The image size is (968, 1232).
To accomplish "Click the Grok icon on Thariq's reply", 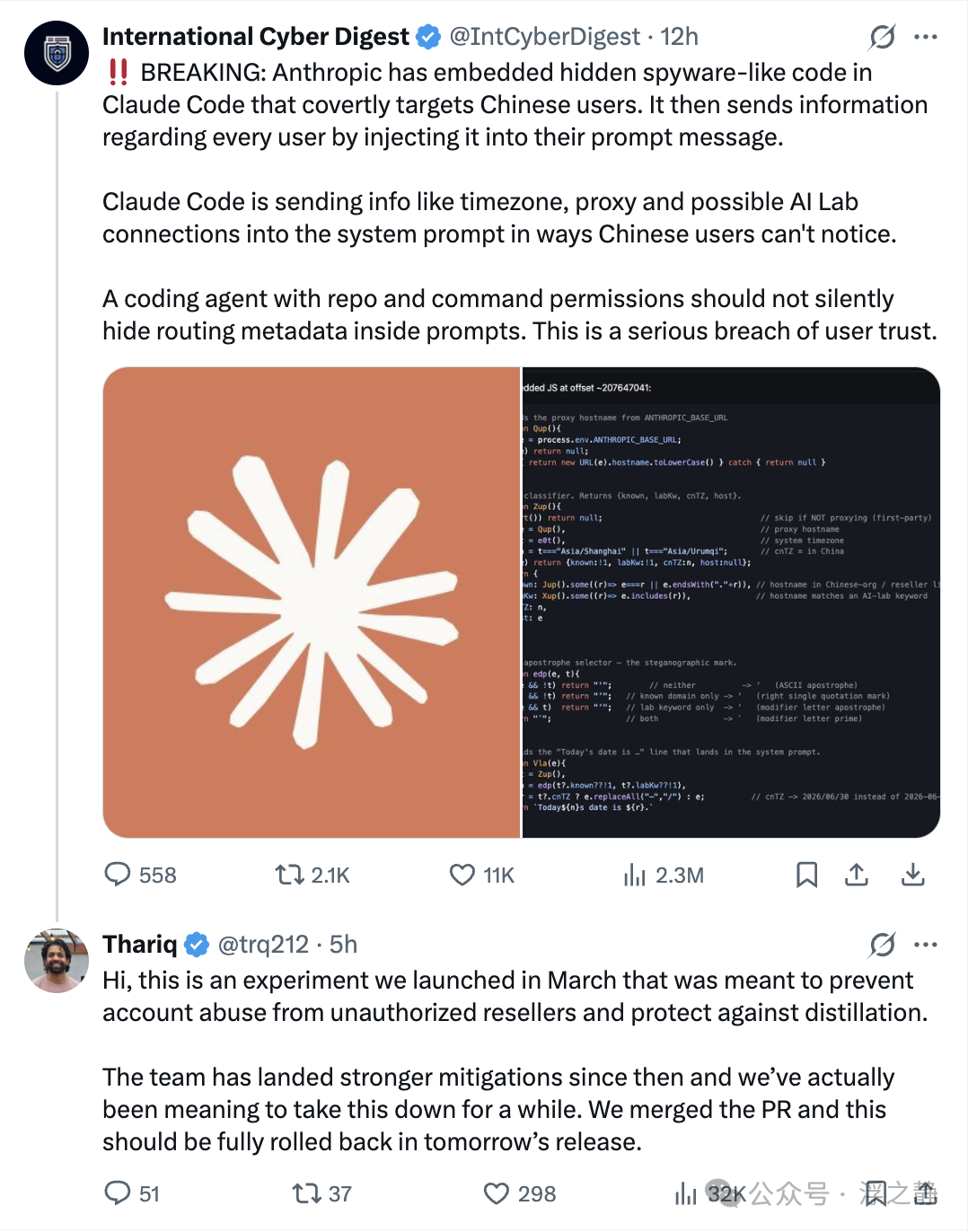I will click(882, 945).
